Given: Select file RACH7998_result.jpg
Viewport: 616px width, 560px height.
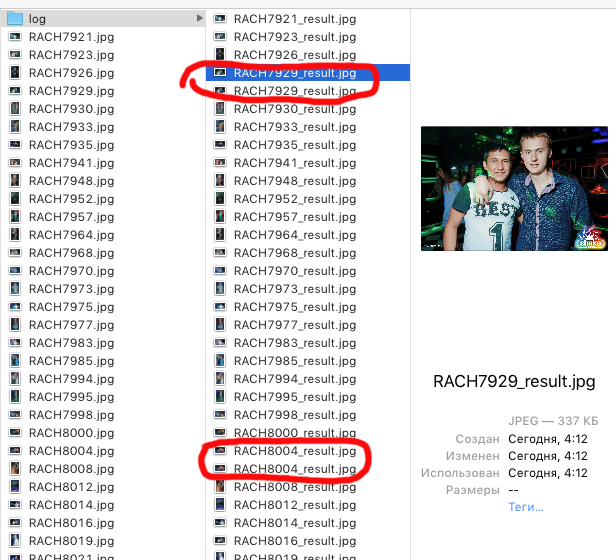Looking at the screenshot, I should click(295, 415).
